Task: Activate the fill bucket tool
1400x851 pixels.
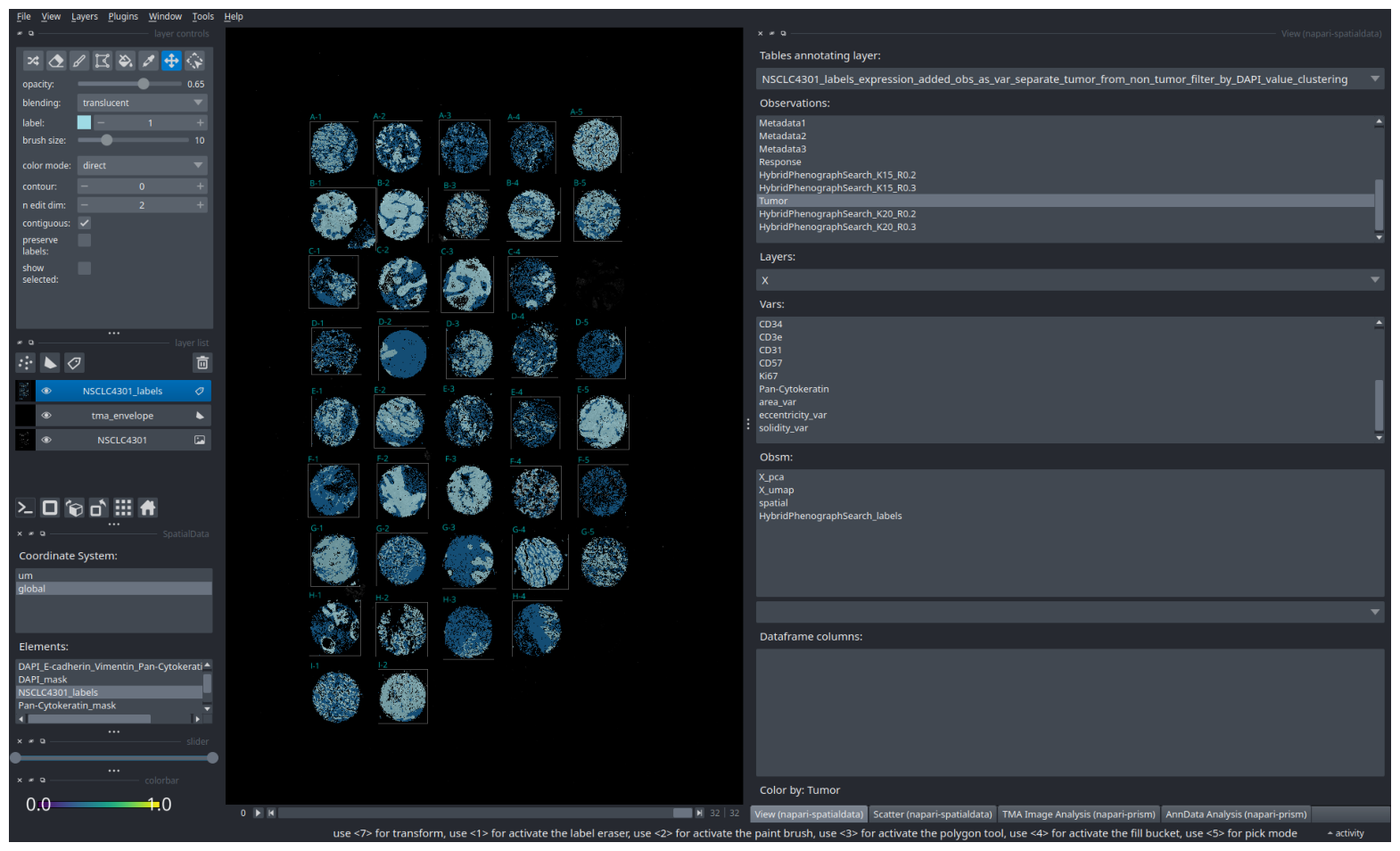Action: click(x=126, y=61)
